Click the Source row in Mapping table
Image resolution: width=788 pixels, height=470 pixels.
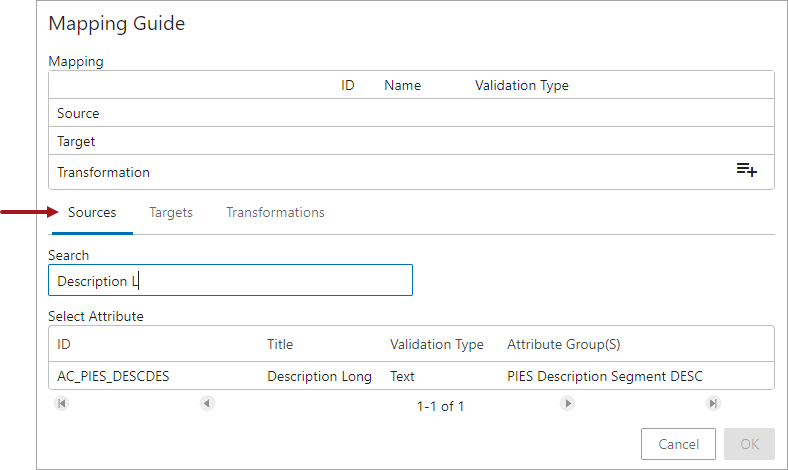[x=411, y=113]
